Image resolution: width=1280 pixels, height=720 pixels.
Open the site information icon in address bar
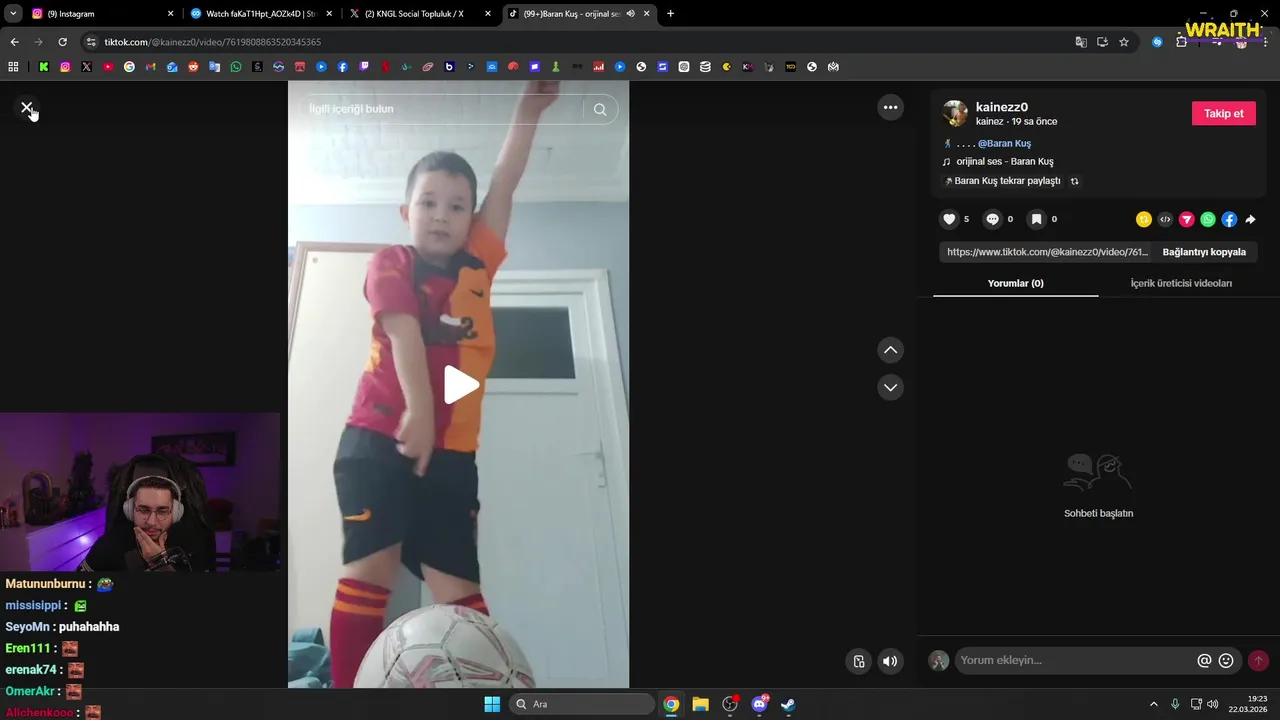click(91, 42)
